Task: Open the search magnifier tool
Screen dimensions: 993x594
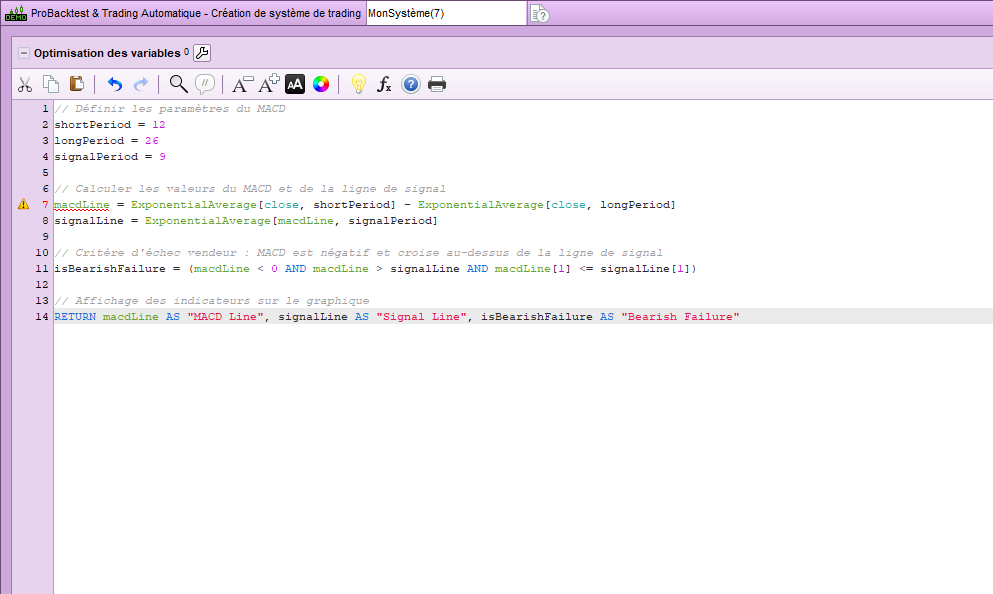Action: click(x=179, y=84)
